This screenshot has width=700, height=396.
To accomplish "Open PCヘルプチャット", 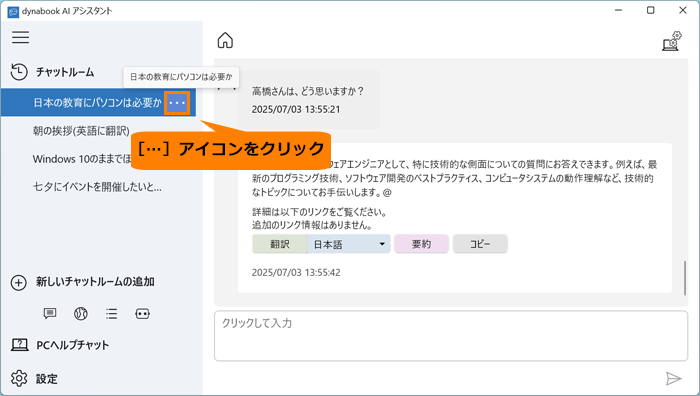I will tap(72, 345).
